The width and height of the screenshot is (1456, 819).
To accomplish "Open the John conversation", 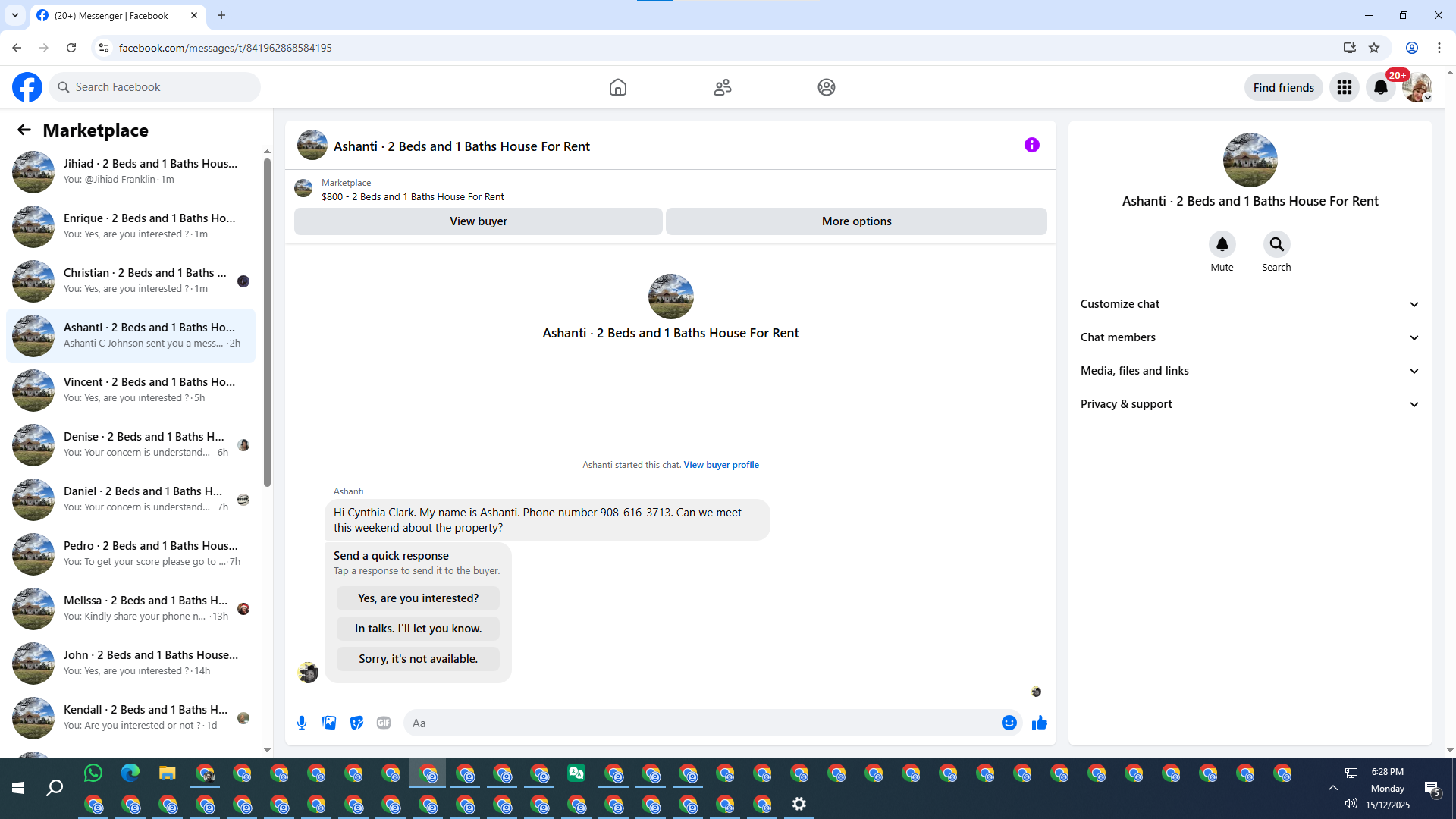I will (130, 663).
